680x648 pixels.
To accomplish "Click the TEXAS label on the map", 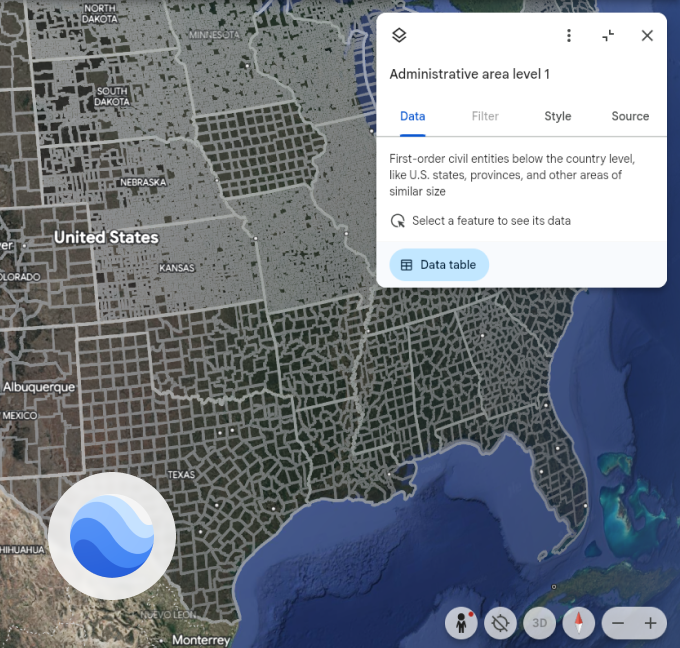I will (181, 475).
